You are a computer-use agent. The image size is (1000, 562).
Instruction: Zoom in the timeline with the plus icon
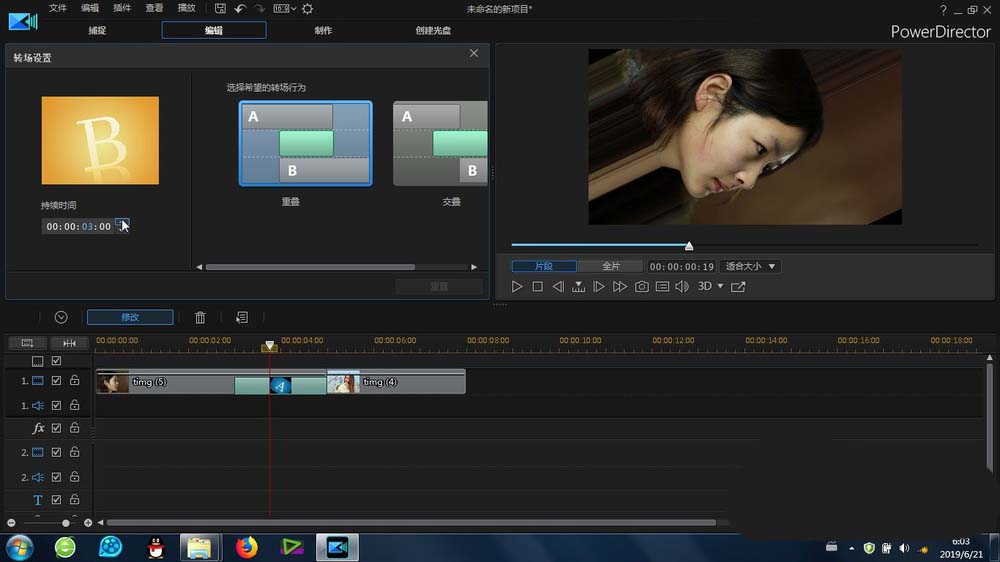pos(88,523)
